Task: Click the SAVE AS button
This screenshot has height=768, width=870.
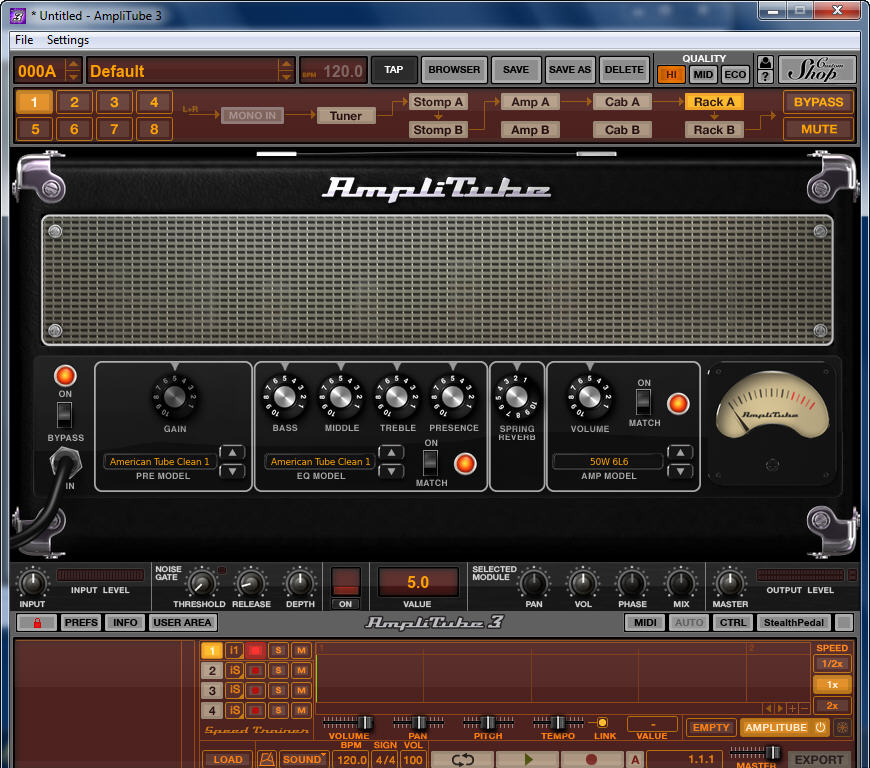Action: click(570, 70)
